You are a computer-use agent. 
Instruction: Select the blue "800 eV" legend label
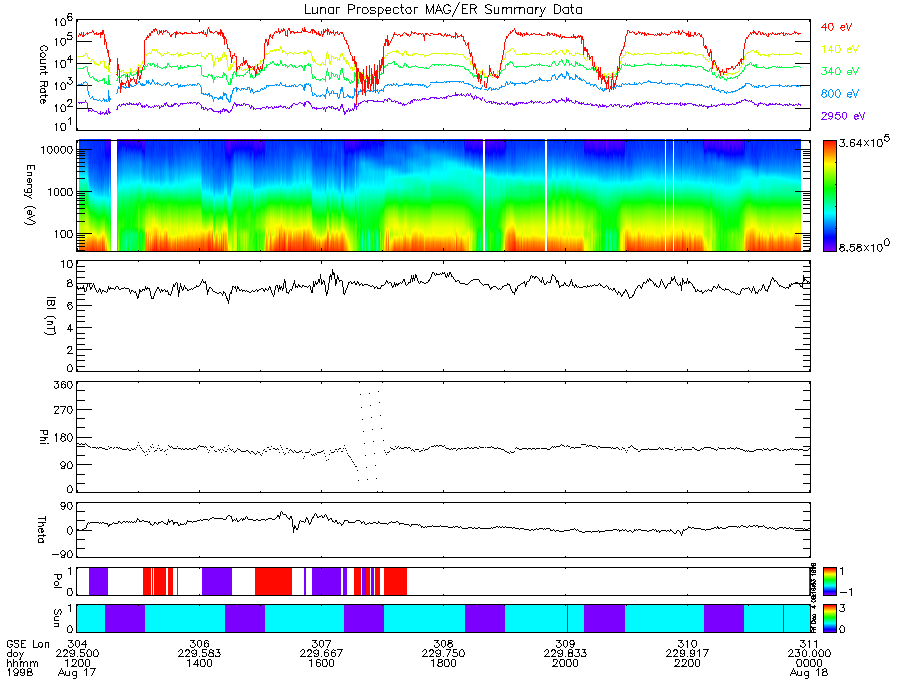click(x=839, y=94)
